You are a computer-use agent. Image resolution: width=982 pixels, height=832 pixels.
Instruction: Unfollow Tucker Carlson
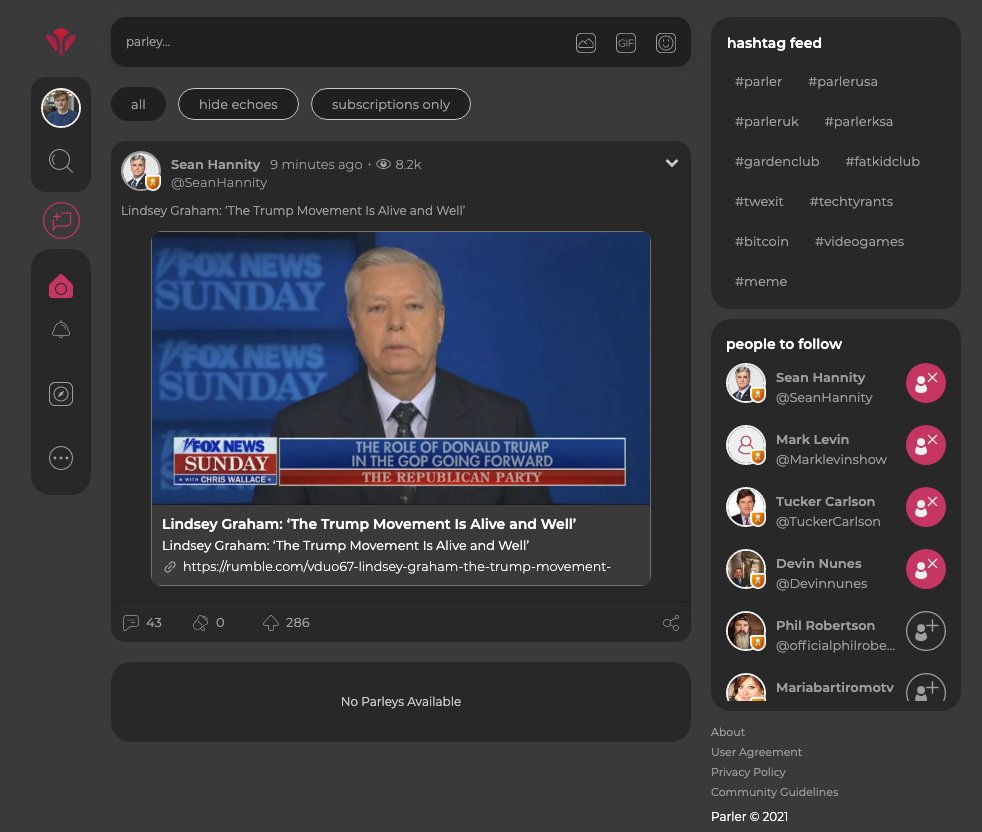(x=926, y=507)
